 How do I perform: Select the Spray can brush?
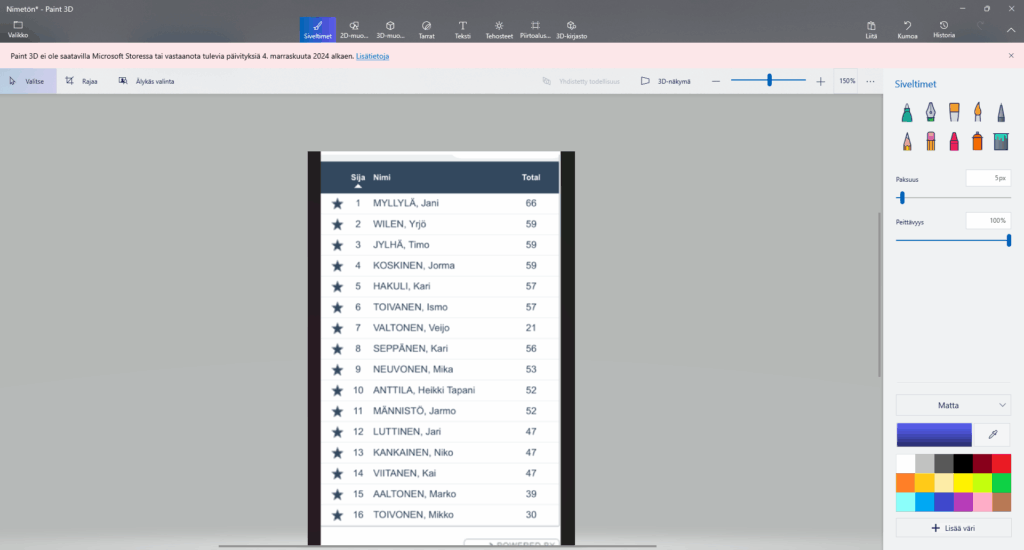pyautogui.click(x=978, y=141)
